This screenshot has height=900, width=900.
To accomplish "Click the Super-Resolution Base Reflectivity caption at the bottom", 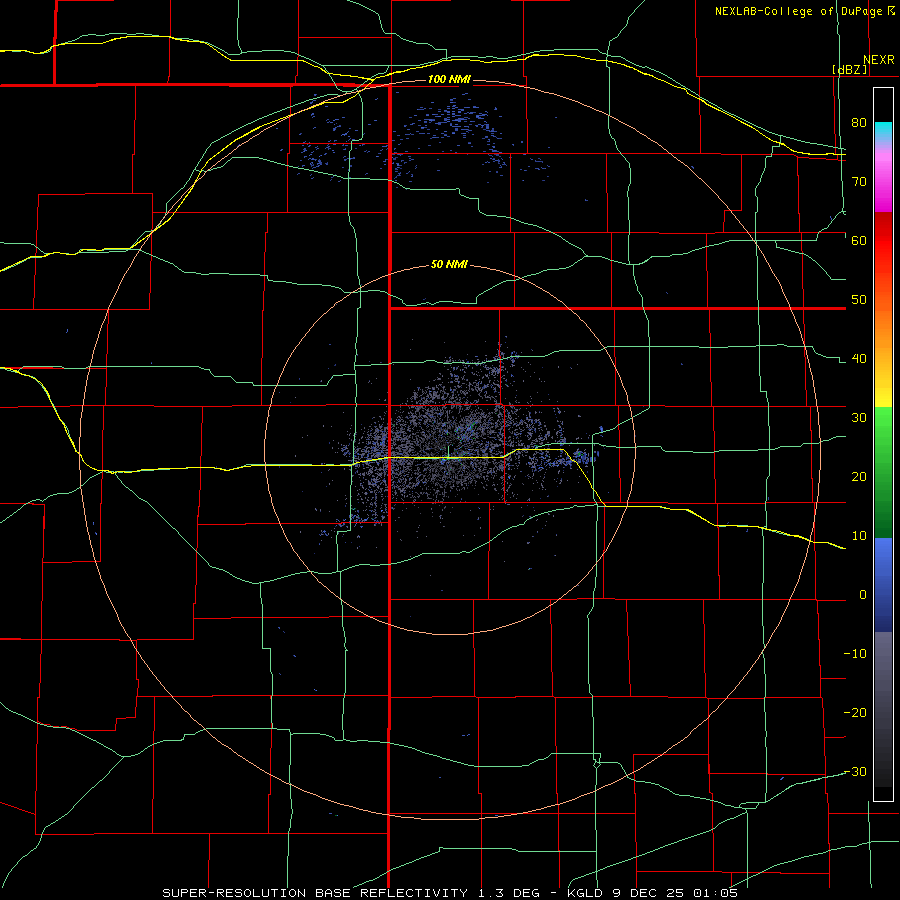I will point(449,893).
